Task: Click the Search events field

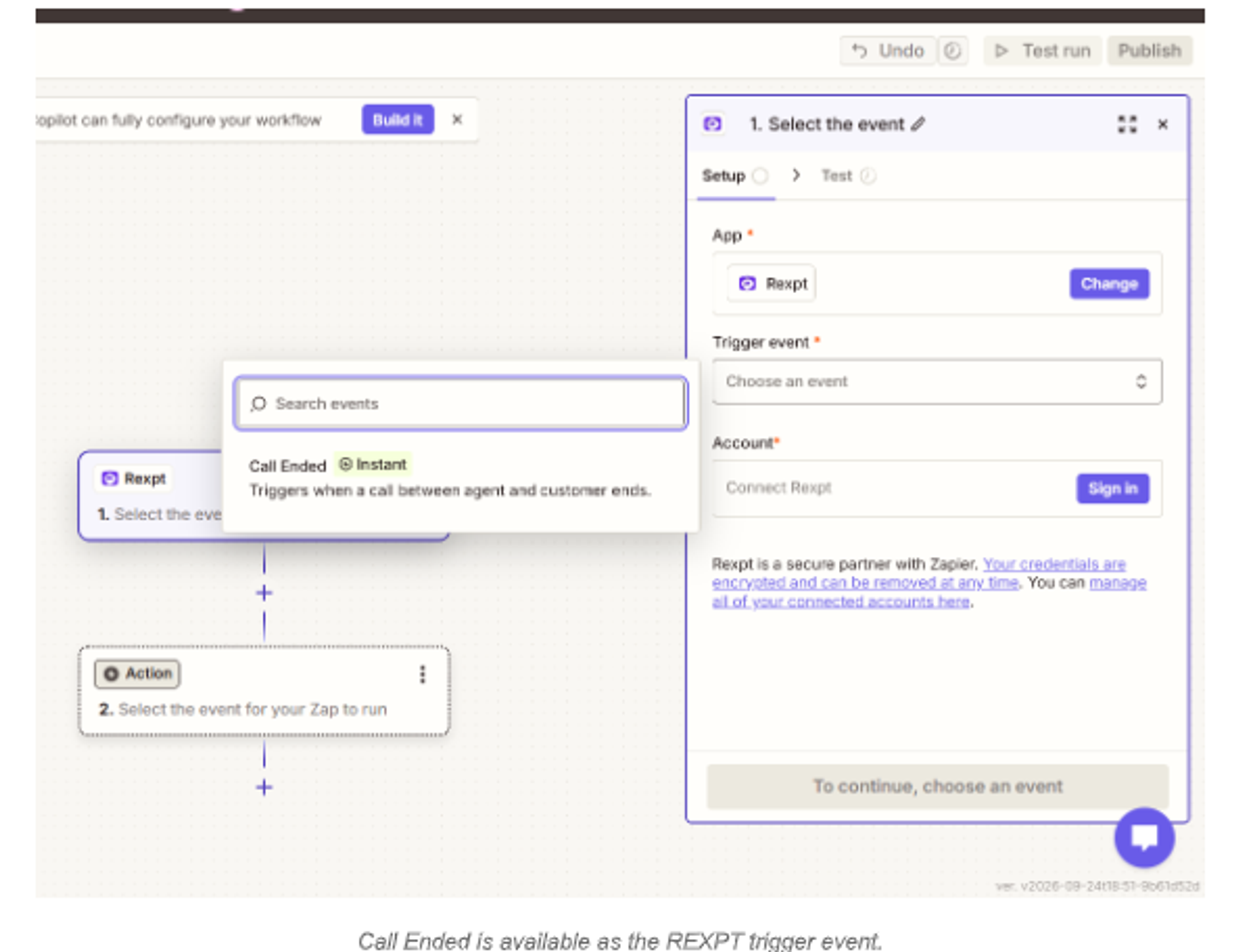Action: [460, 404]
